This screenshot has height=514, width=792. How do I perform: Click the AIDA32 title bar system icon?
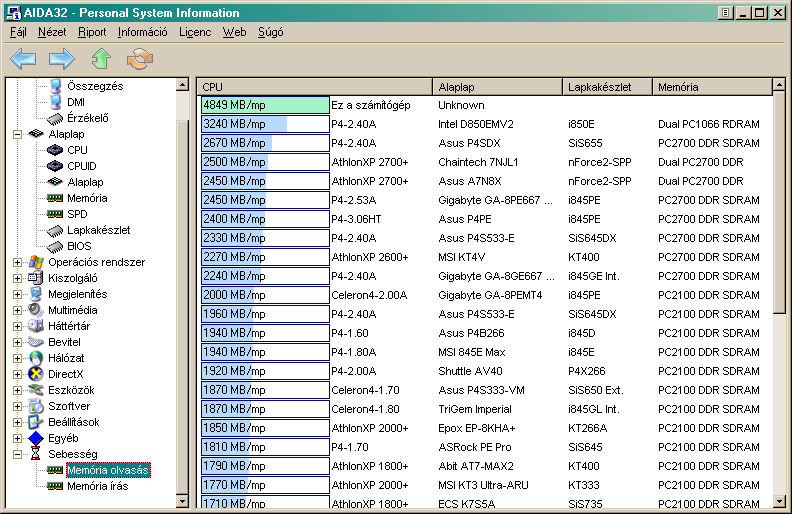click(x=14, y=13)
